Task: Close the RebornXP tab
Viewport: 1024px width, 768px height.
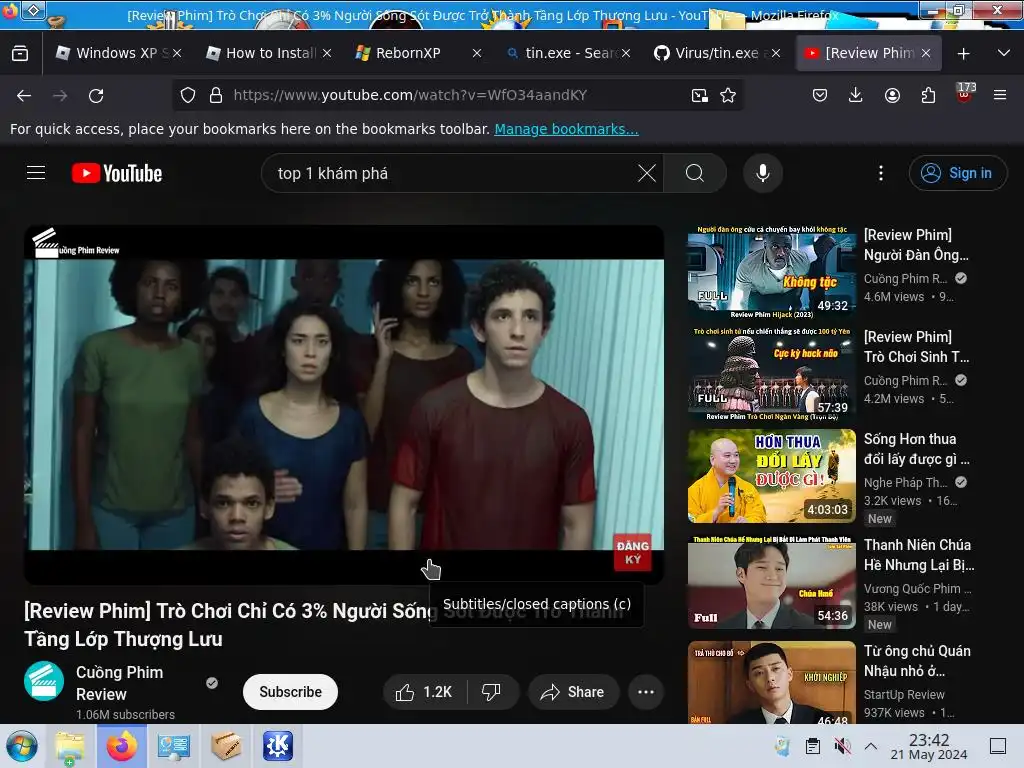Action: (x=477, y=54)
